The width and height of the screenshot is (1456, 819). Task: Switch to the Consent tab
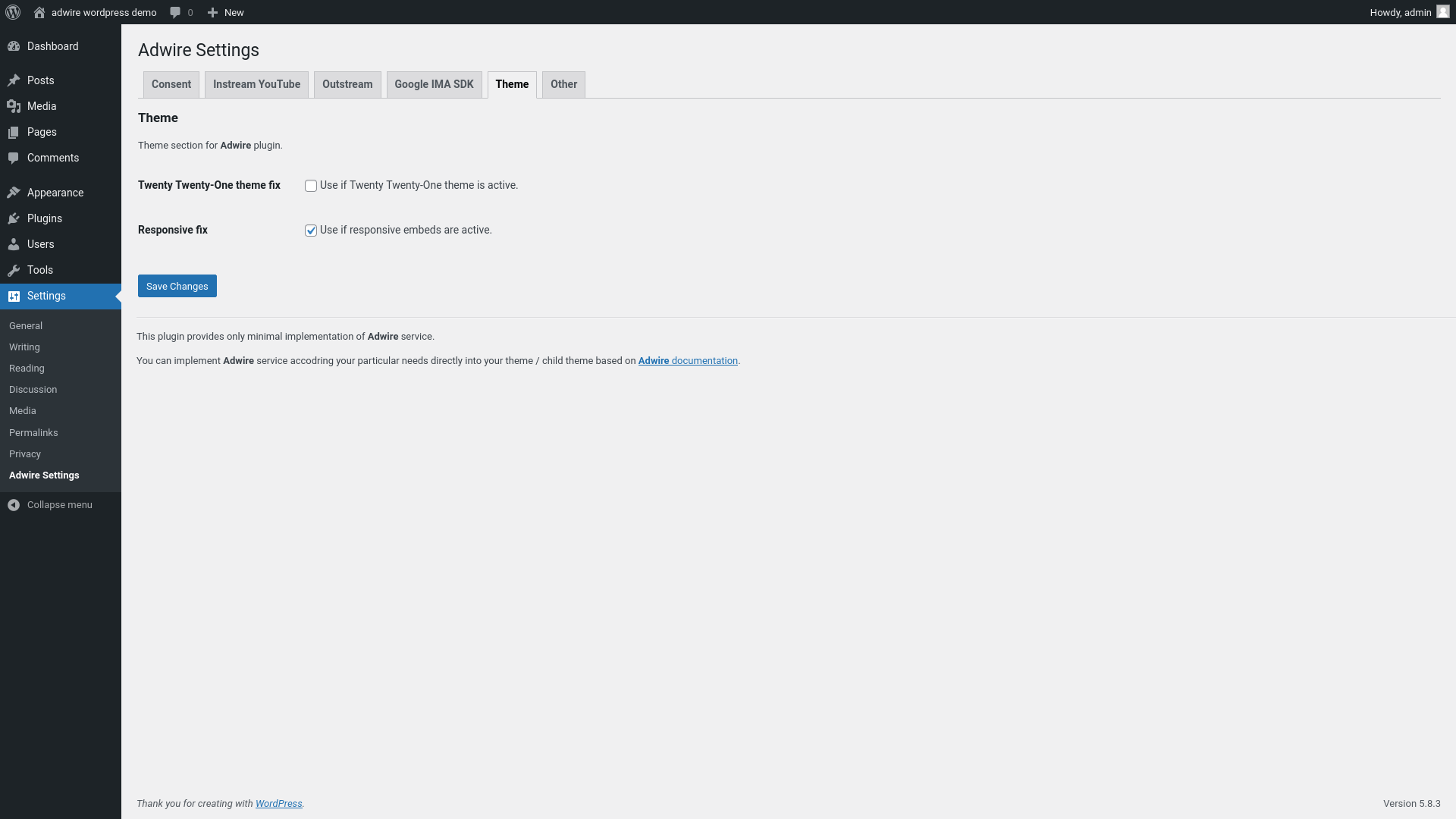(x=171, y=84)
